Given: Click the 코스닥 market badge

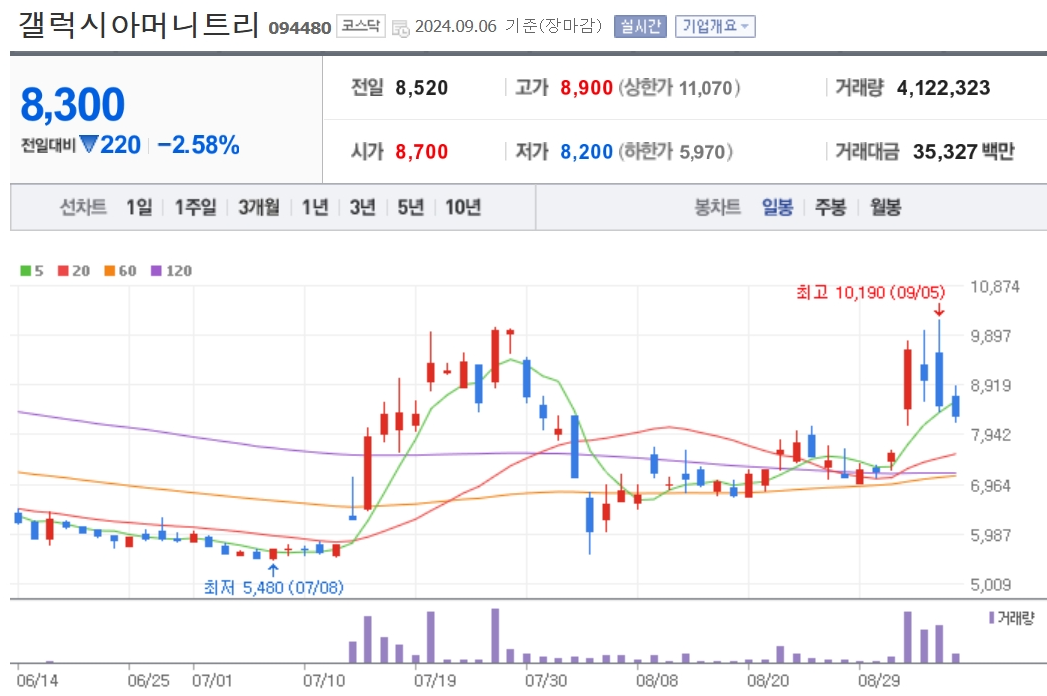Looking at the screenshot, I should tap(361, 26).
